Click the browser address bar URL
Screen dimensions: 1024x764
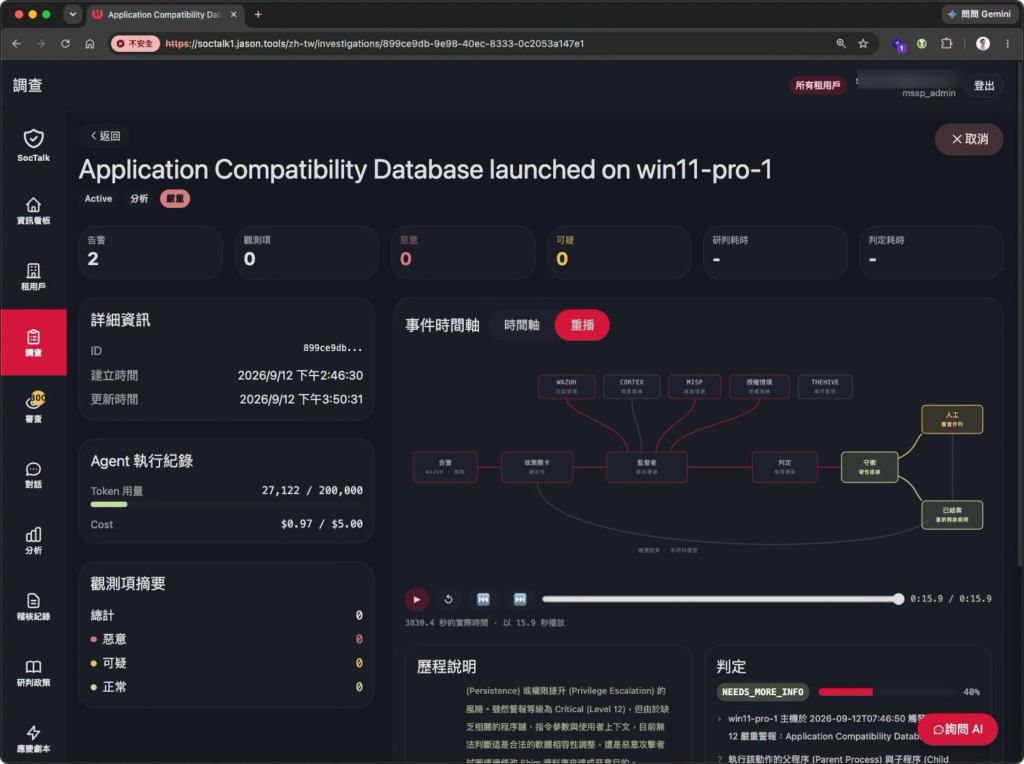375,44
